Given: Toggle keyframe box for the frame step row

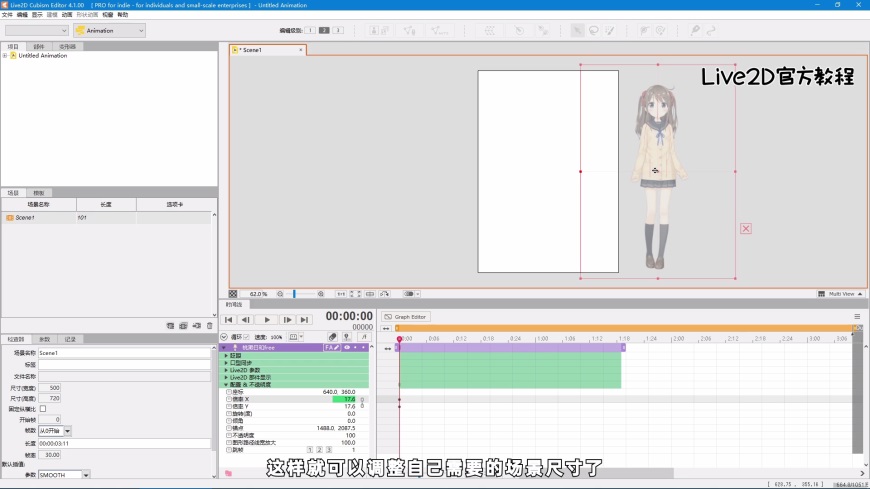Looking at the screenshot, I should pos(229,450).
